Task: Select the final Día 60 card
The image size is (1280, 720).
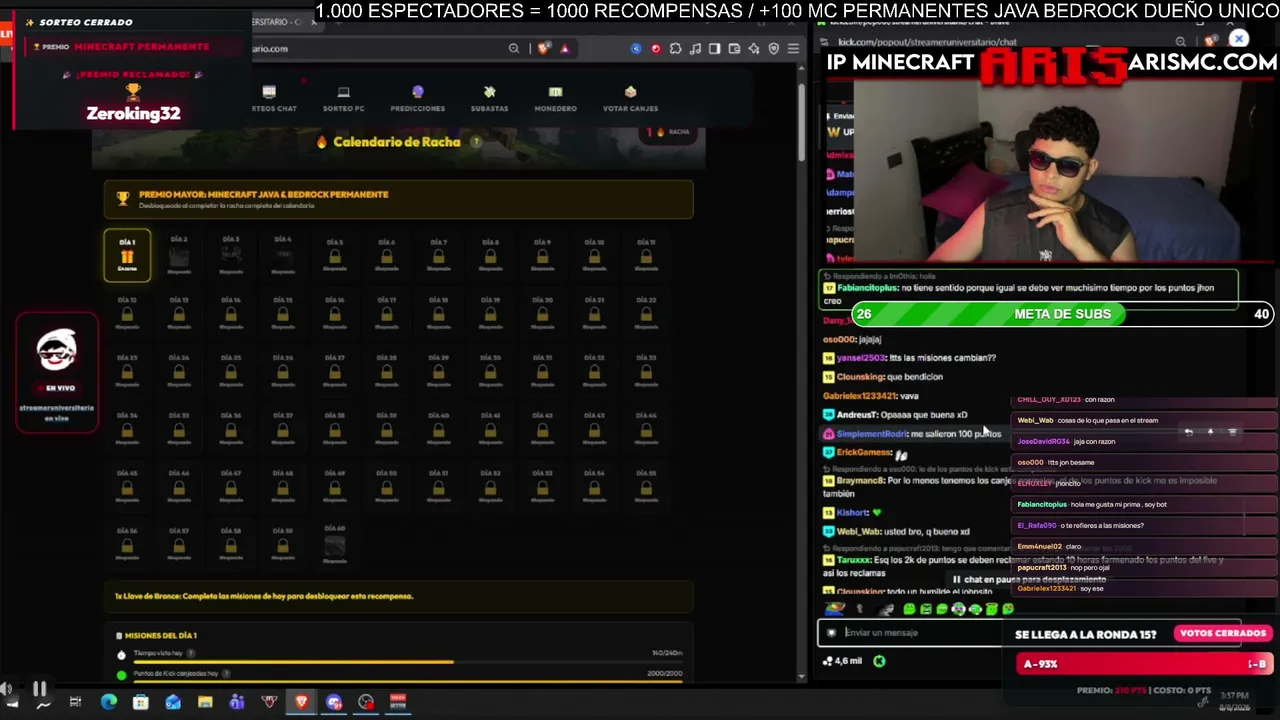Action: click(x=334, y=544)
